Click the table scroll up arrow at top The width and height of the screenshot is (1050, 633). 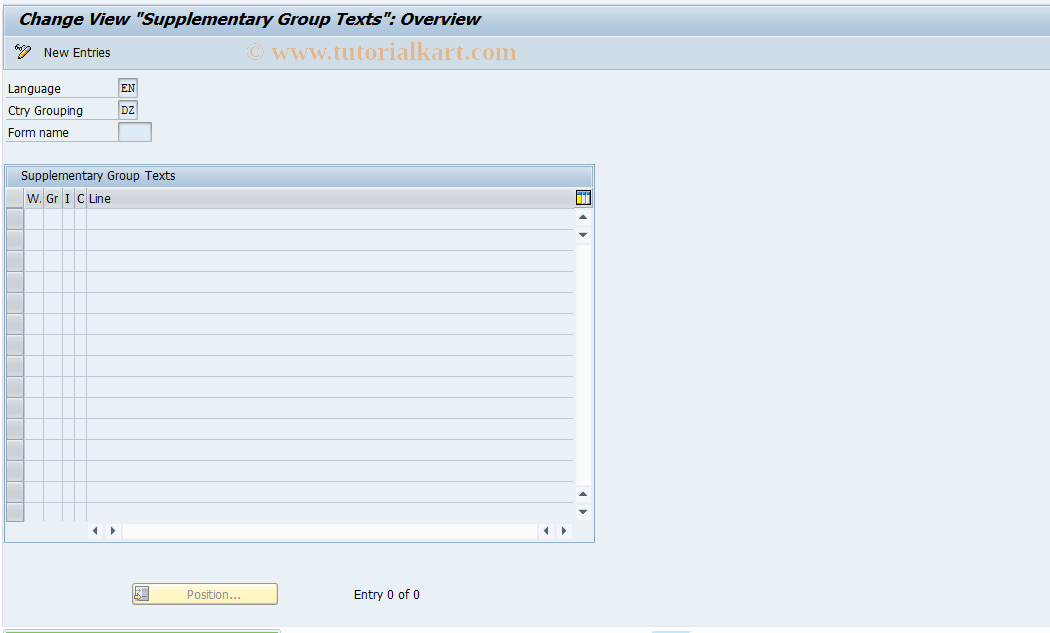click(583, 217)
